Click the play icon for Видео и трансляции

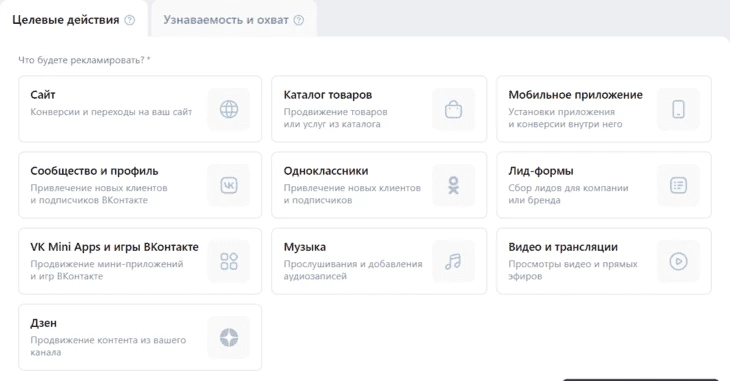(x=678, y=261)
